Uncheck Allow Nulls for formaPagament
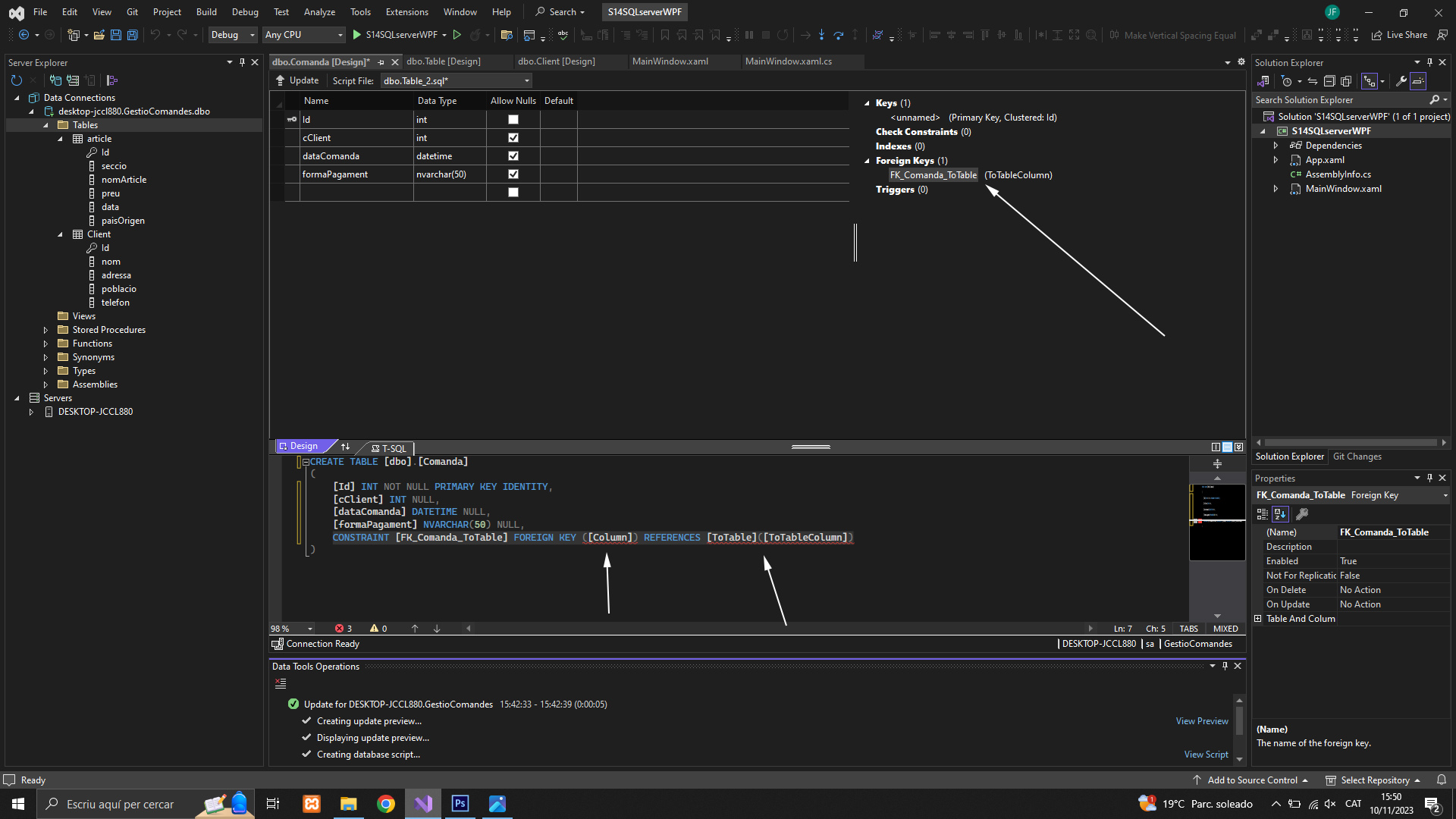This screenshot has width=1456, height=819. (513, 174)
